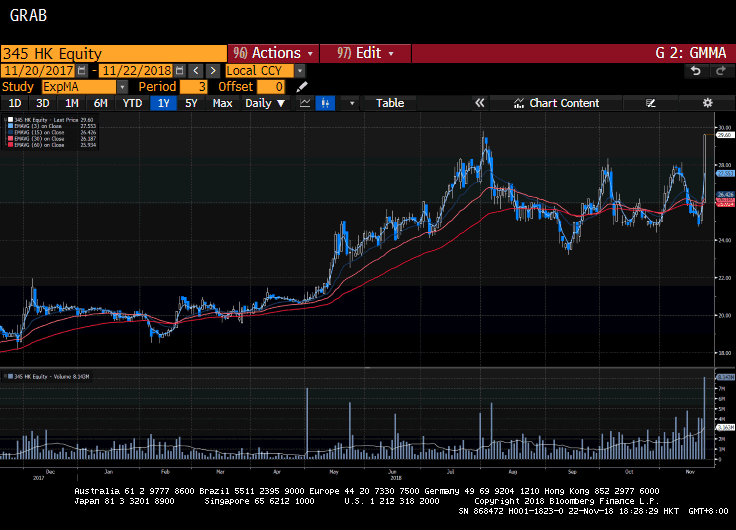Collapse panel with double-left chevron
Screen dimensions: 736x530
click(479, 103)
